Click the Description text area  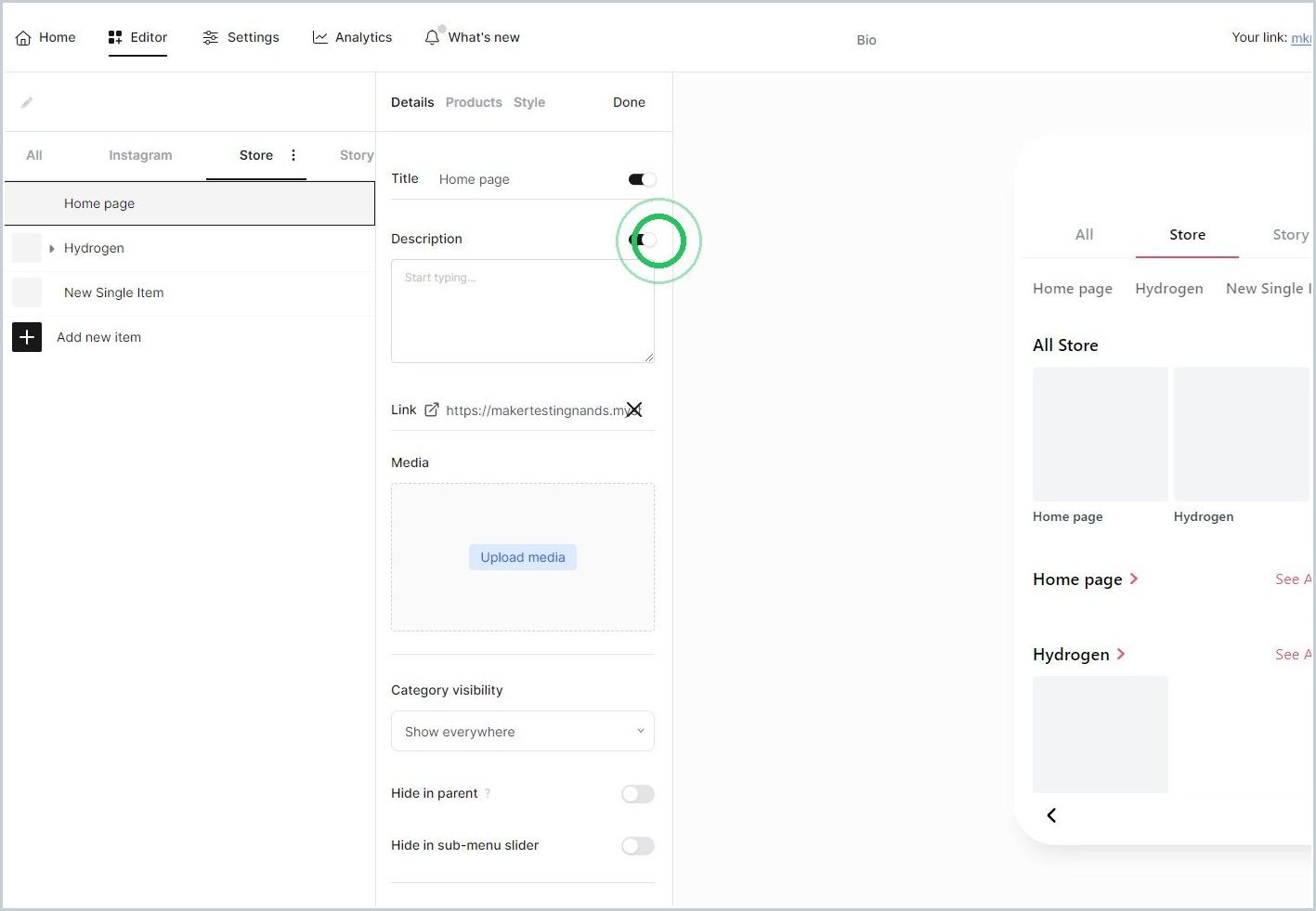(x=523, y=311)
